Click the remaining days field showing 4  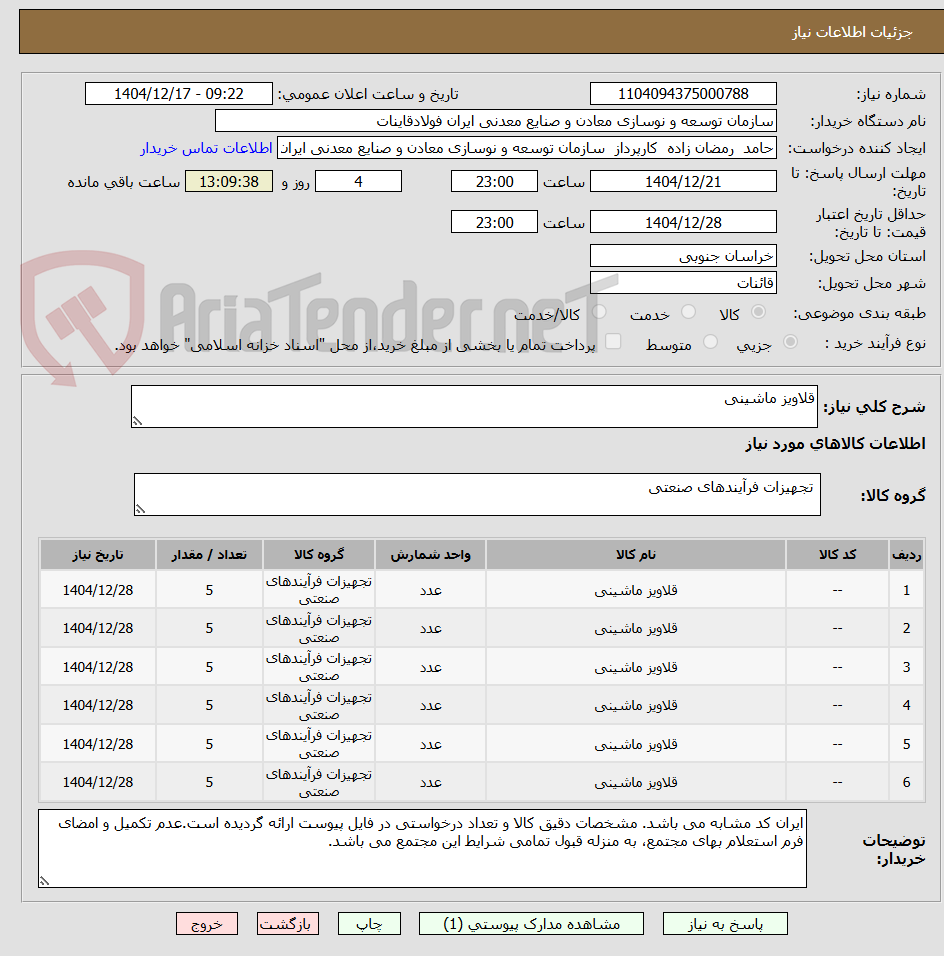359,182
